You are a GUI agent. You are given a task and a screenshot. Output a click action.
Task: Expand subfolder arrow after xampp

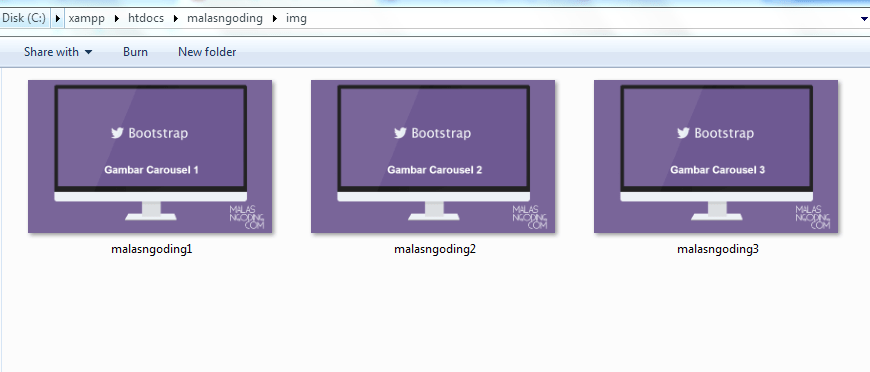(x=117, y=18)
